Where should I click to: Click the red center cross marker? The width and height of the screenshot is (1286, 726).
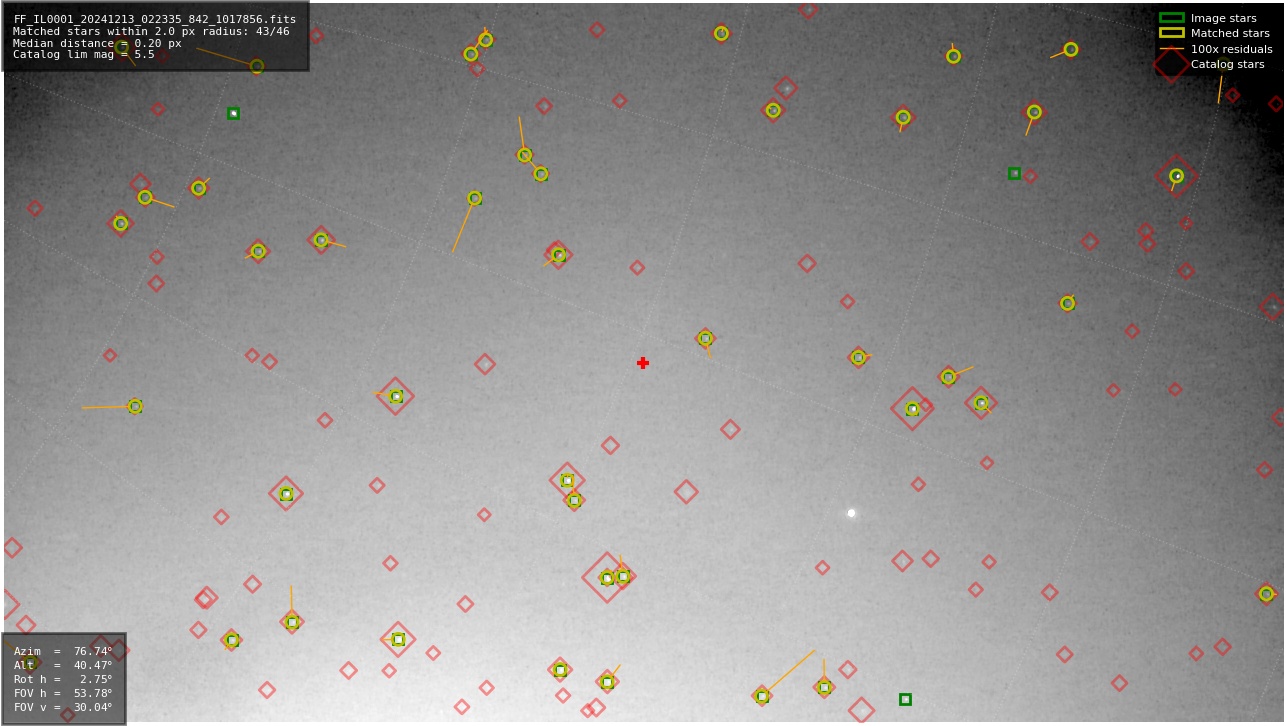[x=643, y=363]
